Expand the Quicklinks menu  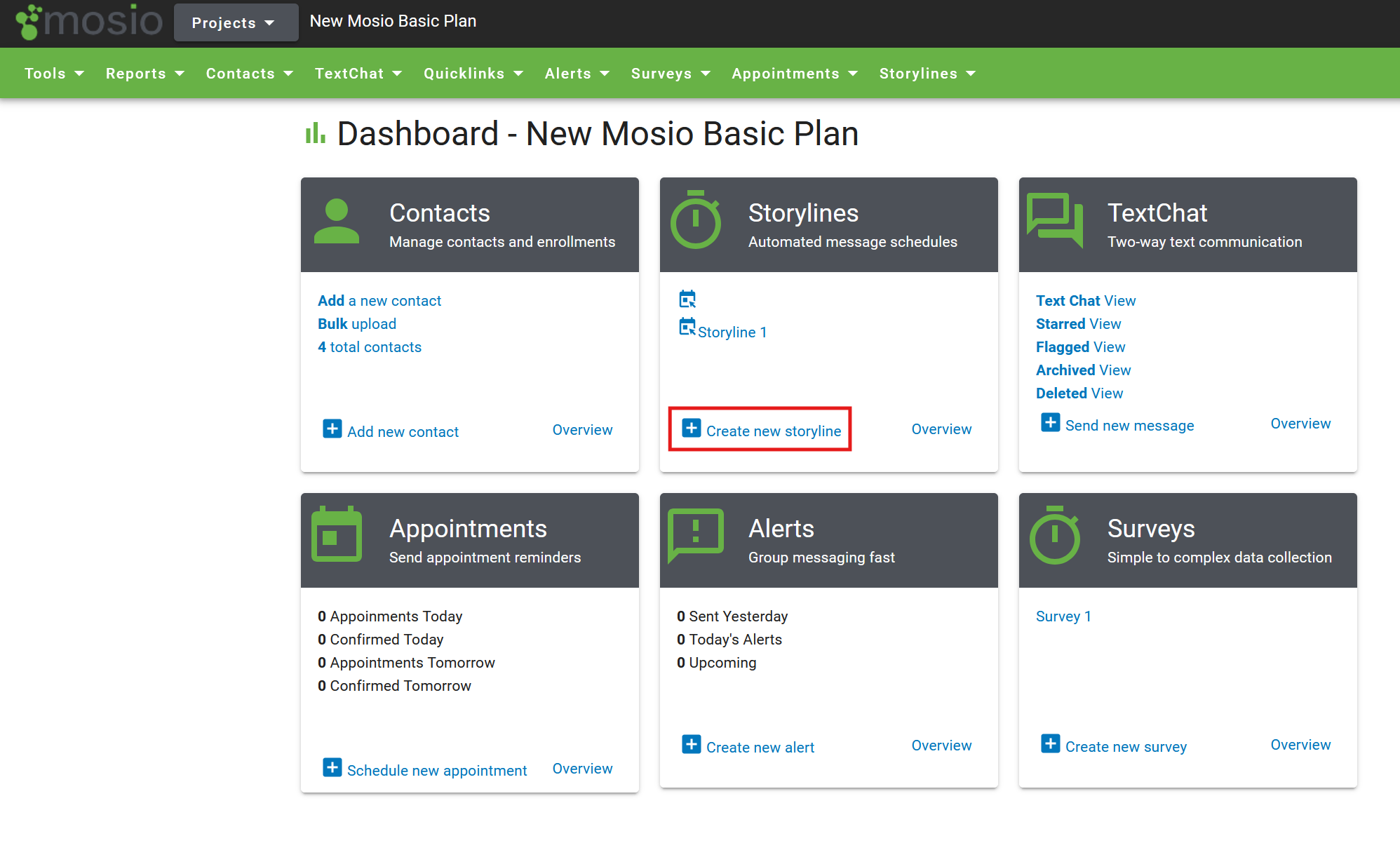[x=473, y=74]
